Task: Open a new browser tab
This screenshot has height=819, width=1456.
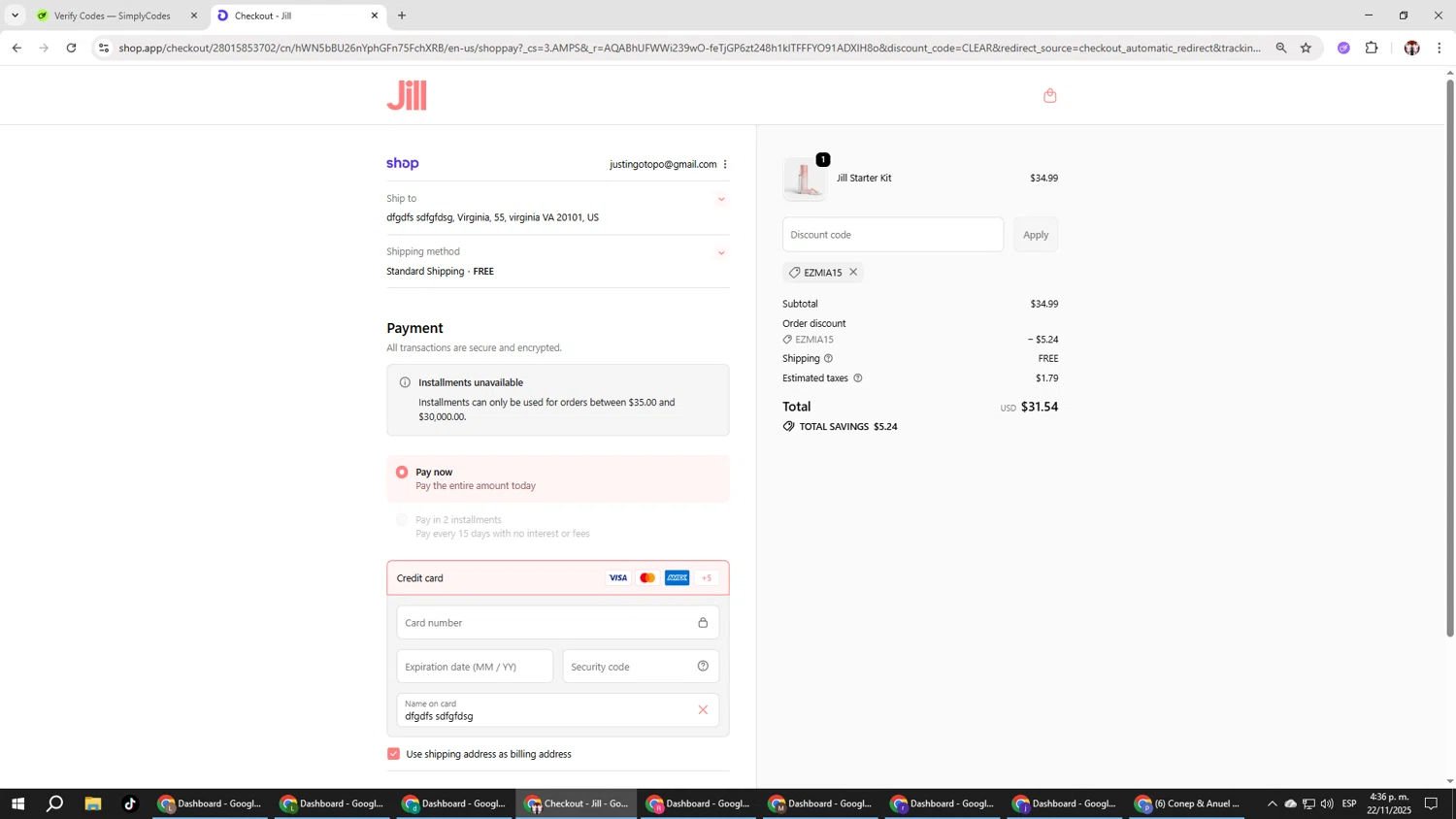Action: [402, 16]
